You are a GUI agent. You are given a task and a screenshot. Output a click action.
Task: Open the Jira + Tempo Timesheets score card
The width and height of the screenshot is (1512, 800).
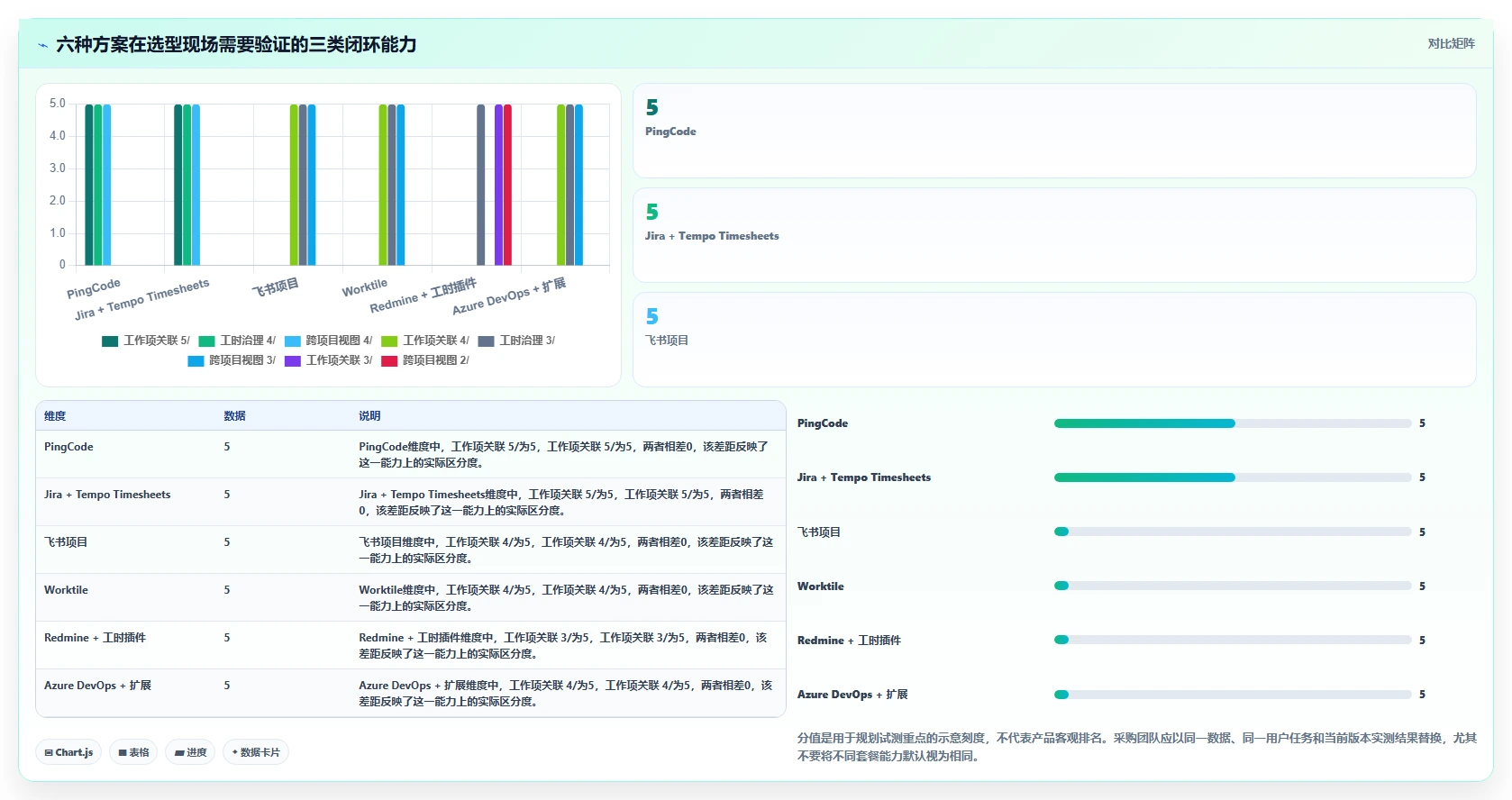(x=1054, y=235)
